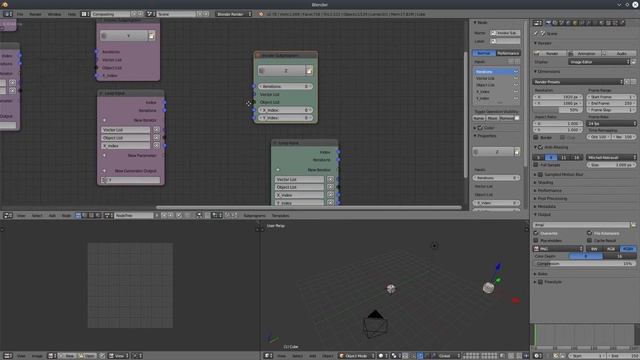Click Audio button
Viewport: 640px width, 360px height.
pyautogui.click(x=619, y=53)
